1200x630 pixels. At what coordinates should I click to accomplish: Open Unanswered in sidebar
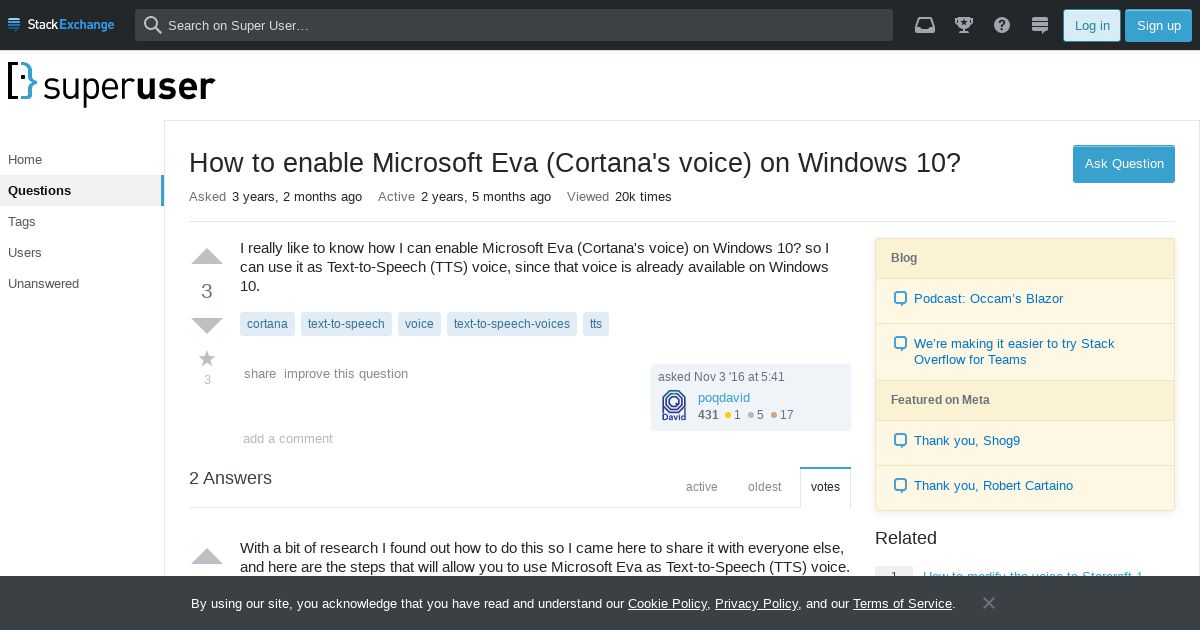82,284
